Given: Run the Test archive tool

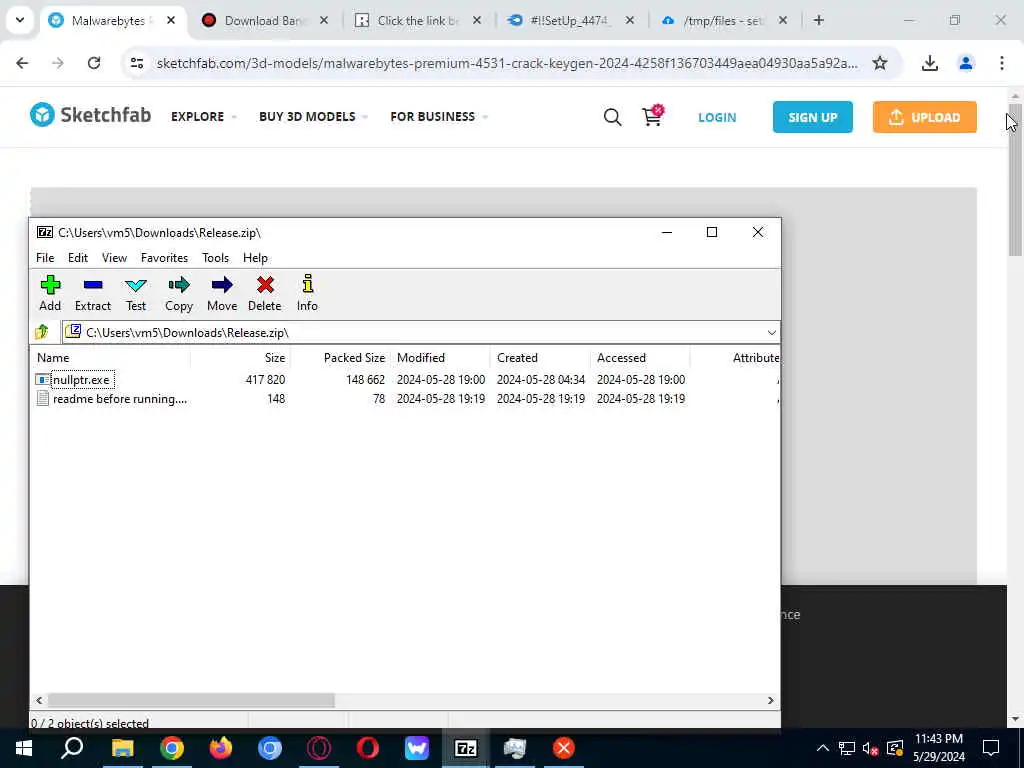Looking at the screenshot, I should point(136,293).
